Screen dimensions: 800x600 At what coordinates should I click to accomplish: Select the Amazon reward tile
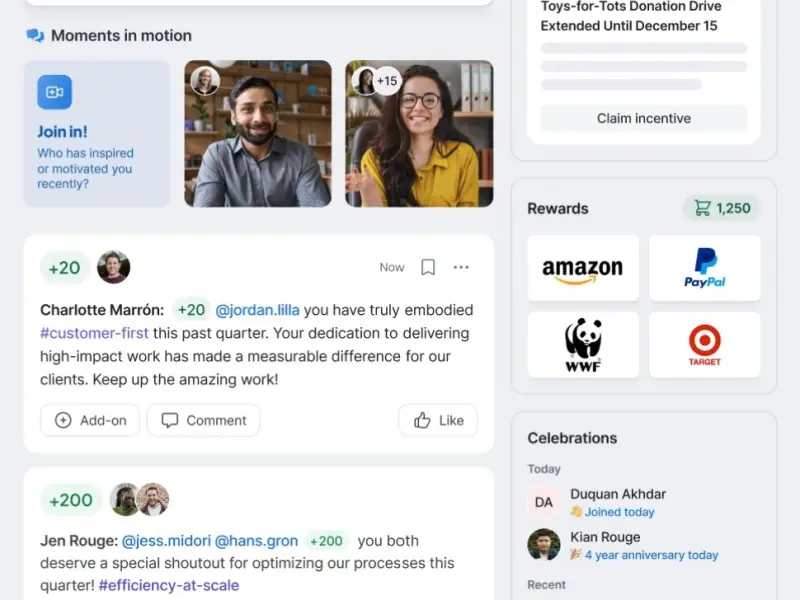(583, 268)
